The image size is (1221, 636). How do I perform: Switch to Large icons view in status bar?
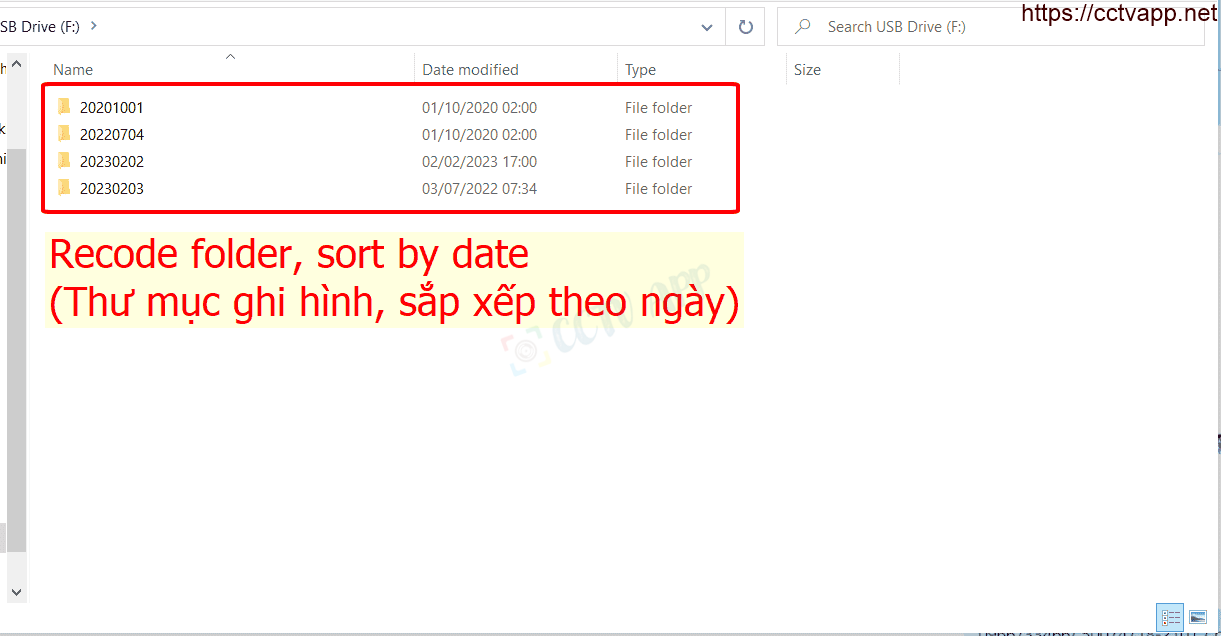pos(1197,617)
